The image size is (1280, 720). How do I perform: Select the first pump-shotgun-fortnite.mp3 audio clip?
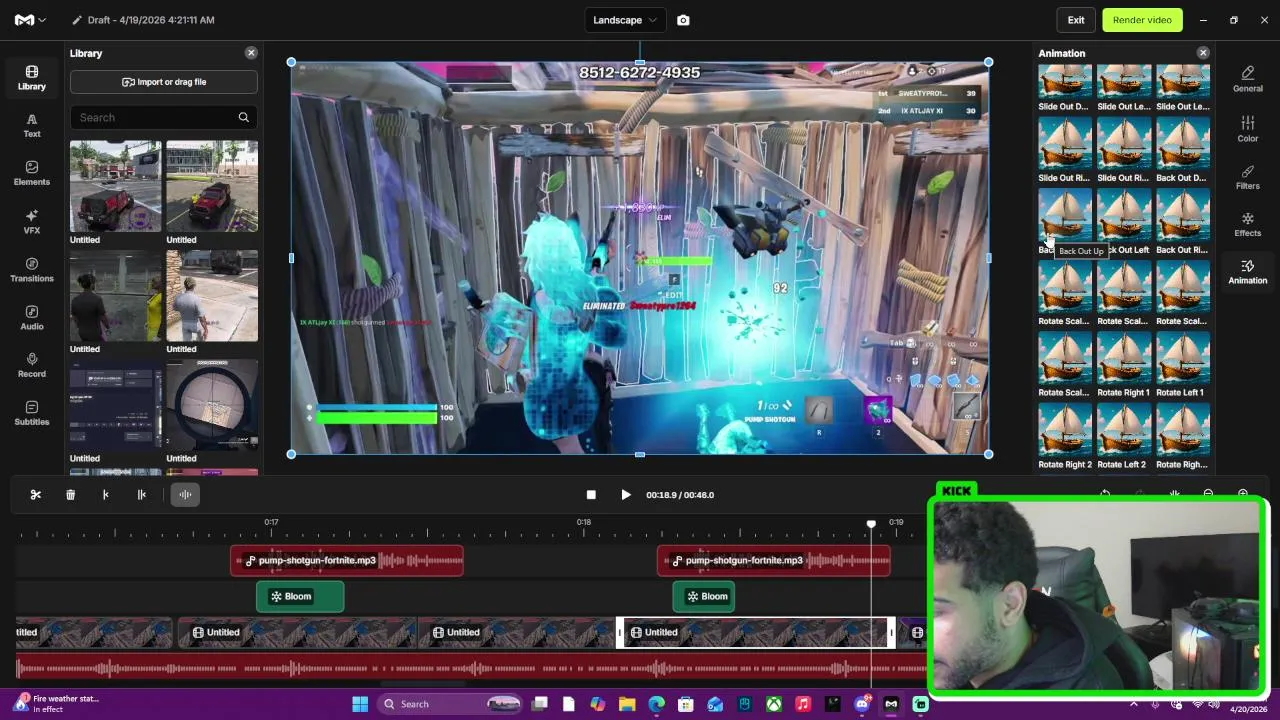347,560
